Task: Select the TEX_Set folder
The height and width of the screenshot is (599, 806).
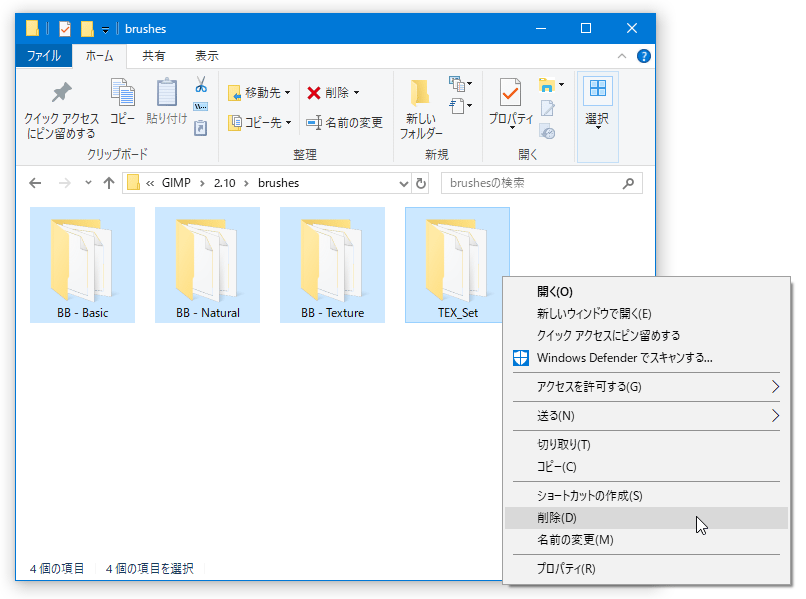Action: tap(457, 265)
